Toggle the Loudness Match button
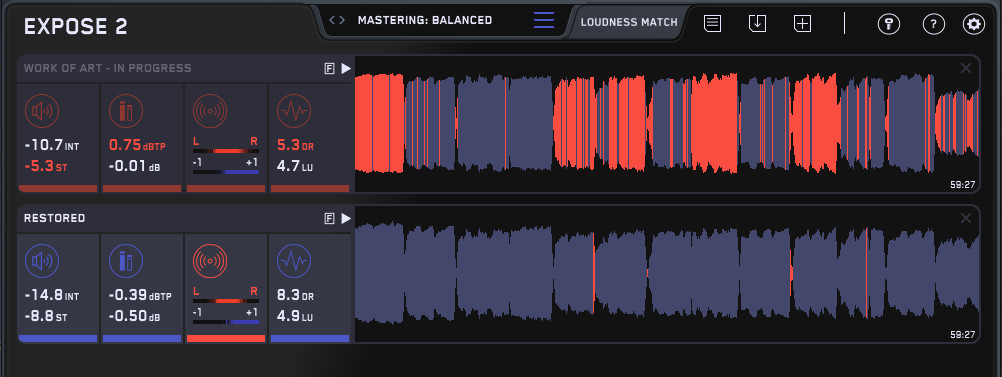Viewport: 1002px width, 377px height. 629,22
